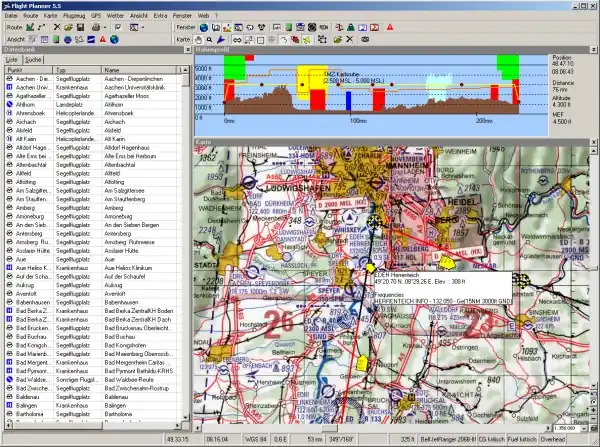
Task: Click the globe icon in Fenster toolbar
Action: click(204, 27)
